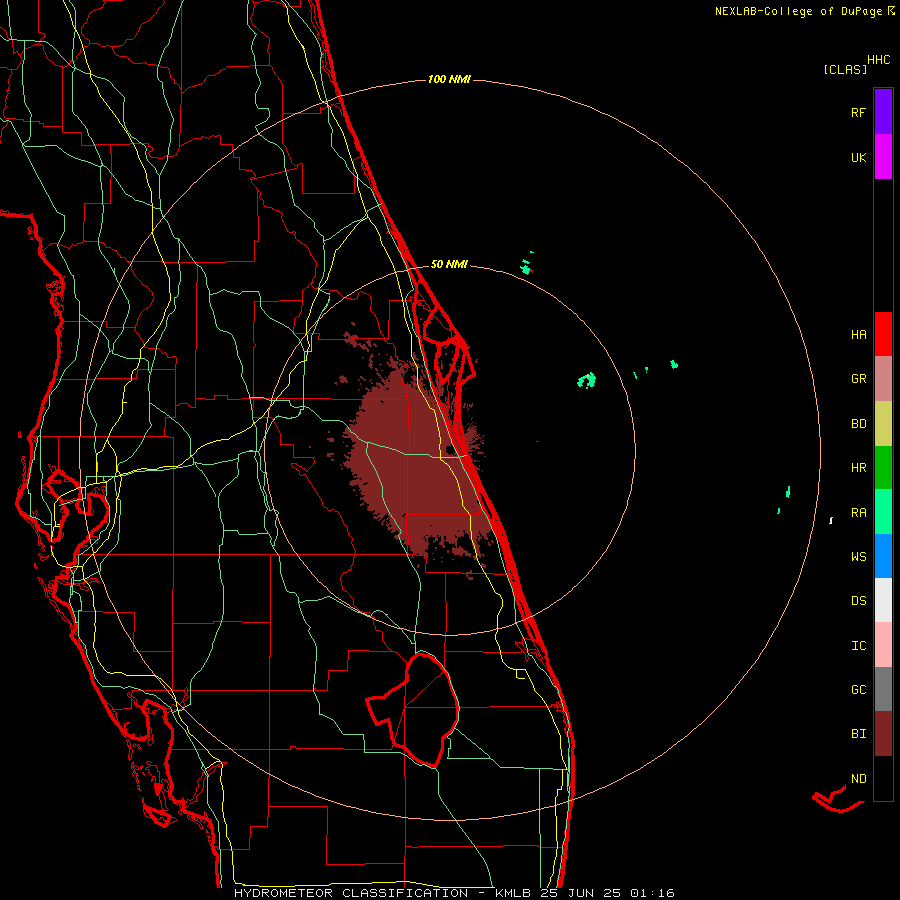This screenshot has width=900, height=900.
Task: Click the HYDROMETEOR CLASSIFICATION caption text
Action: (351, 893)
